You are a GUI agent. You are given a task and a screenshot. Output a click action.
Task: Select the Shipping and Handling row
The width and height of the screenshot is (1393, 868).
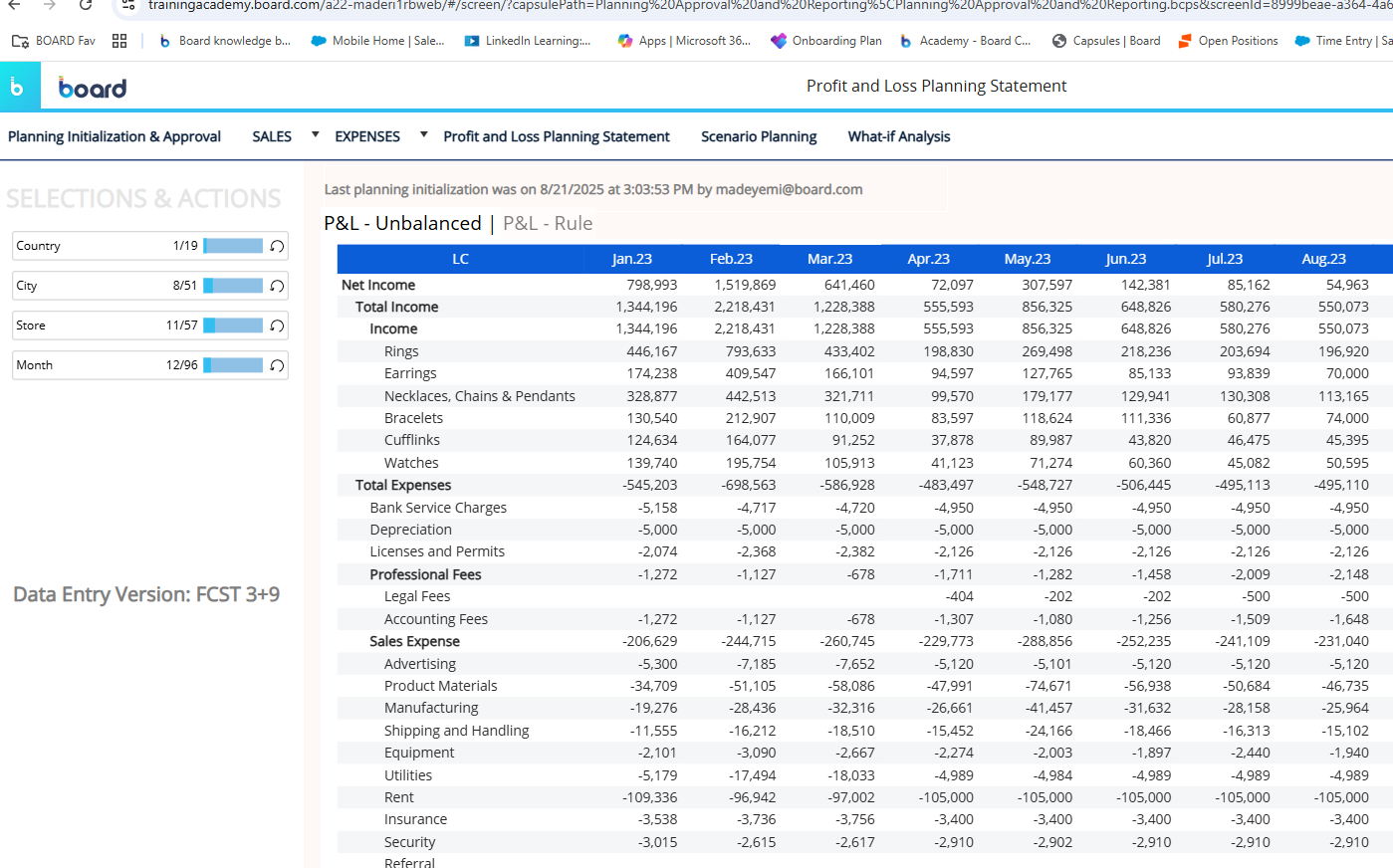[x=457, y=731]
